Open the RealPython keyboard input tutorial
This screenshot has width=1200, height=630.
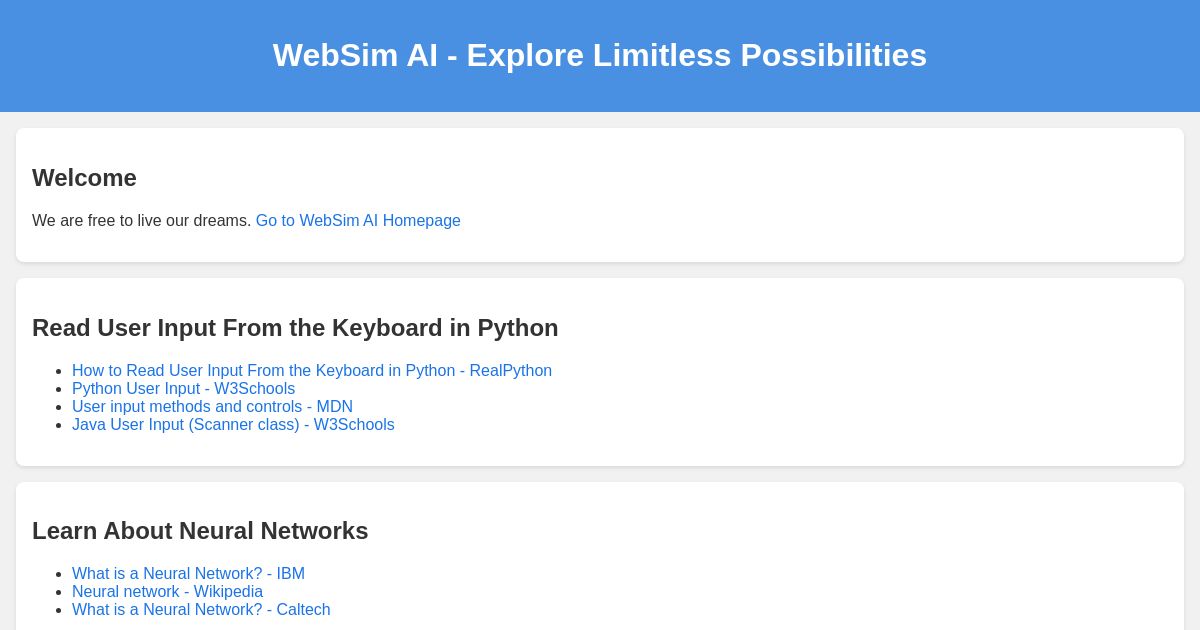coord(312,370)
